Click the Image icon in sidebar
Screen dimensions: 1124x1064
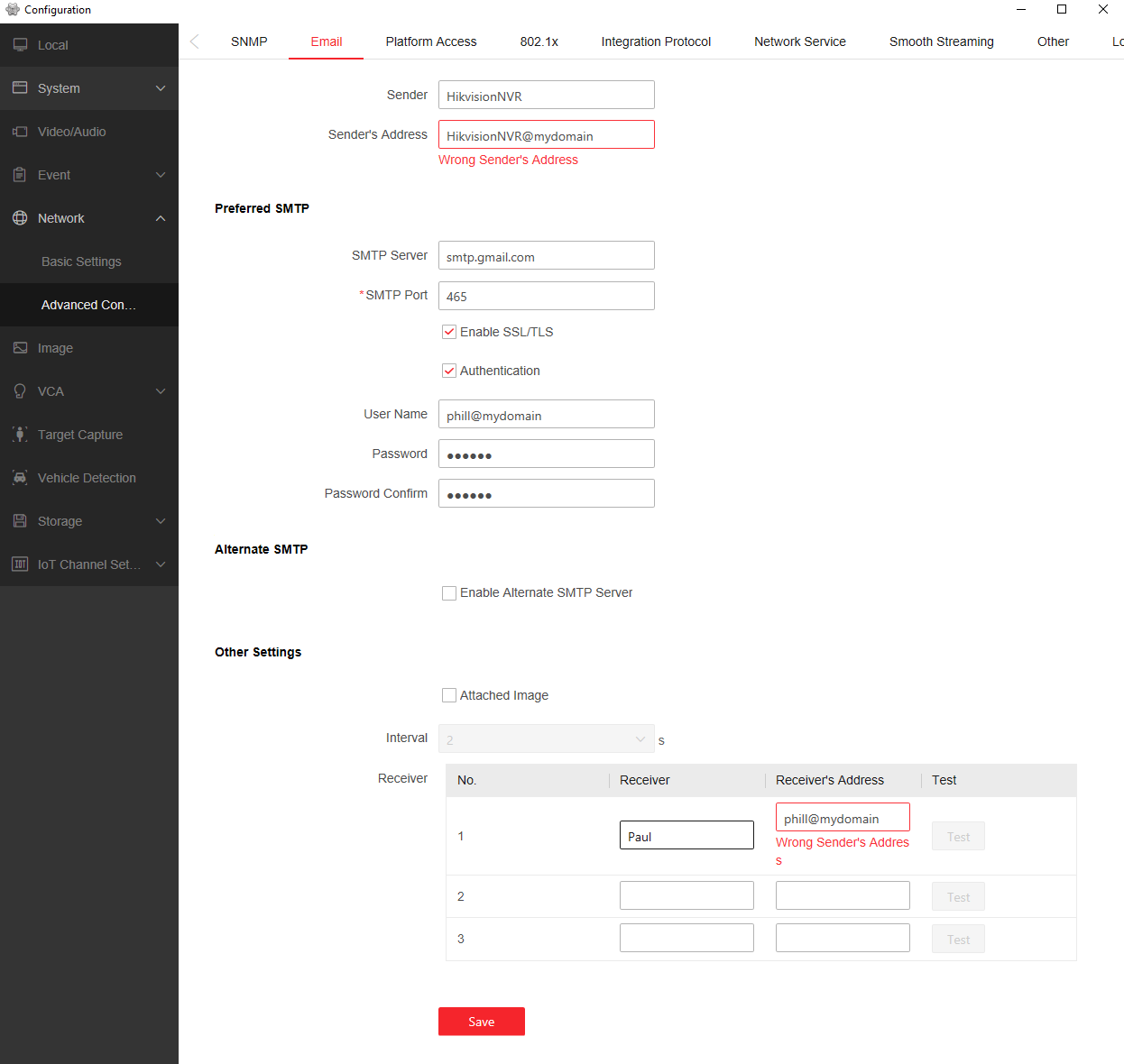pos(20,348)
